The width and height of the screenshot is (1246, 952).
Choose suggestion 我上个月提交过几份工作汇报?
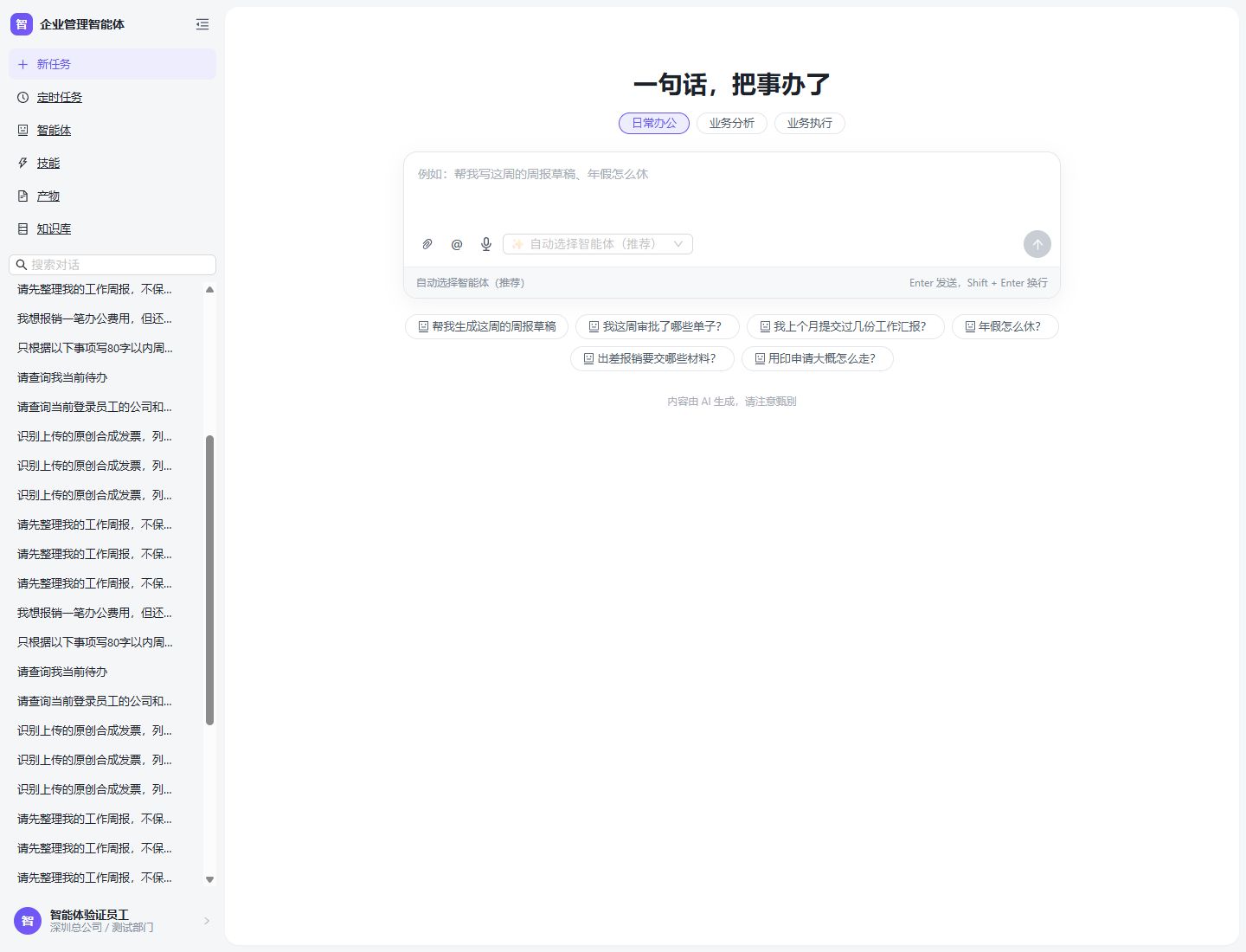pos(845,326)
